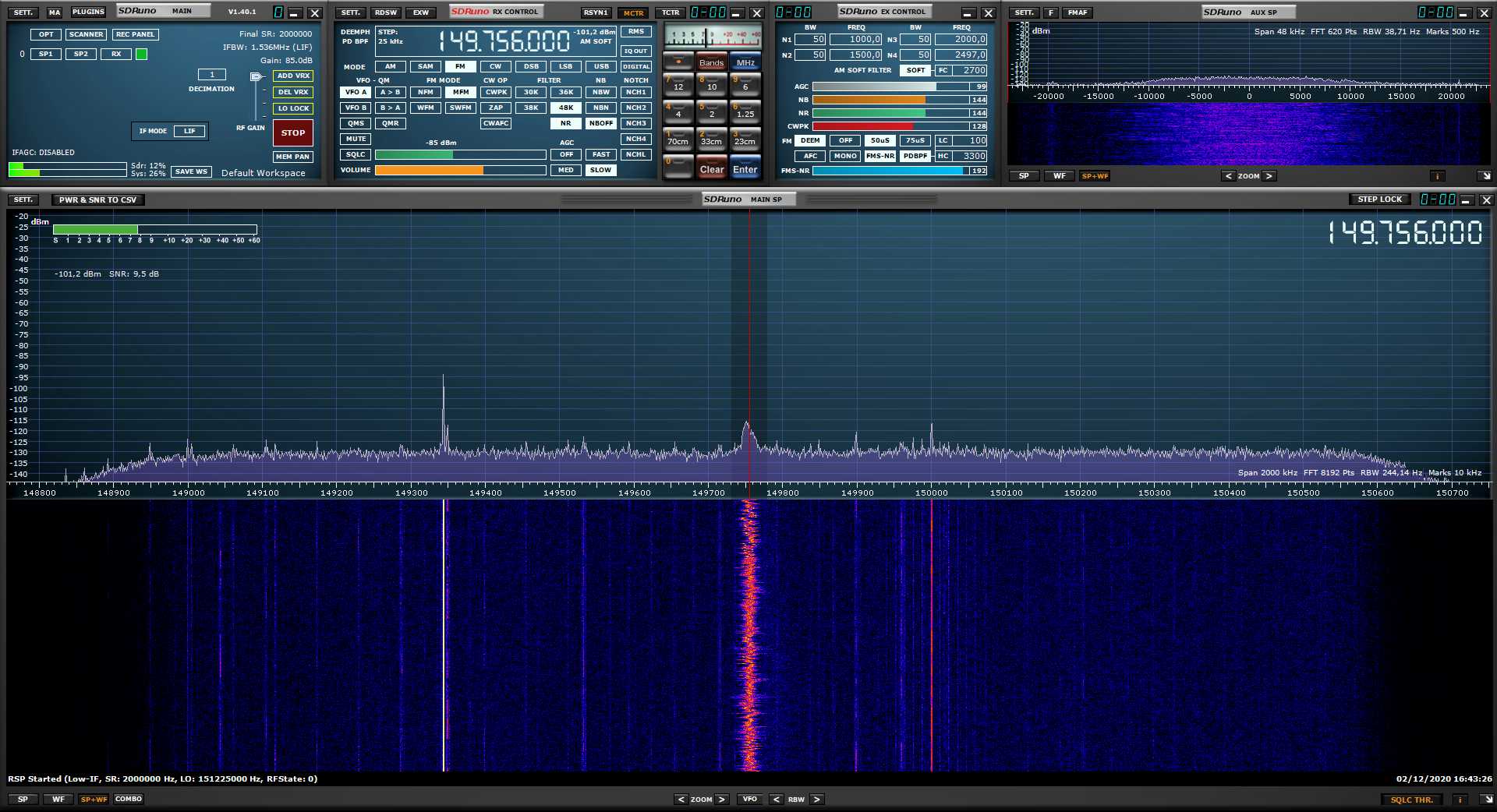
Task: Zoom out with left arrow in AUX SP
Action: (x=1229, y=176)
